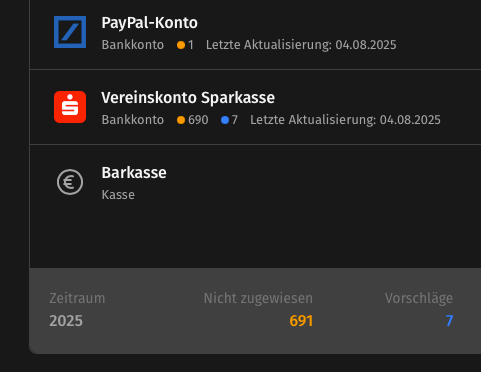This screenshot has height=372, width=481.
Task: Click the Nicht zugewiesen label
Action: pos(258,298)
